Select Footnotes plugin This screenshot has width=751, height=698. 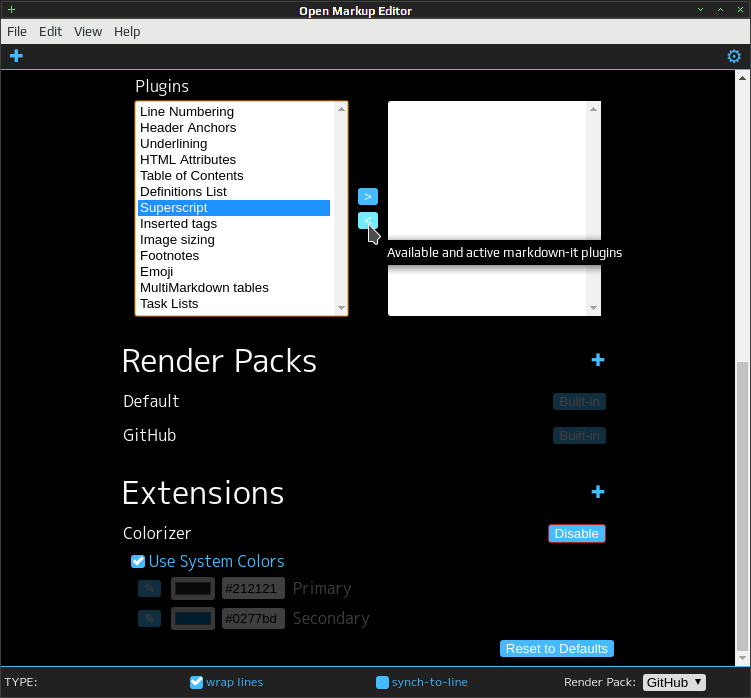coord(234,256)
